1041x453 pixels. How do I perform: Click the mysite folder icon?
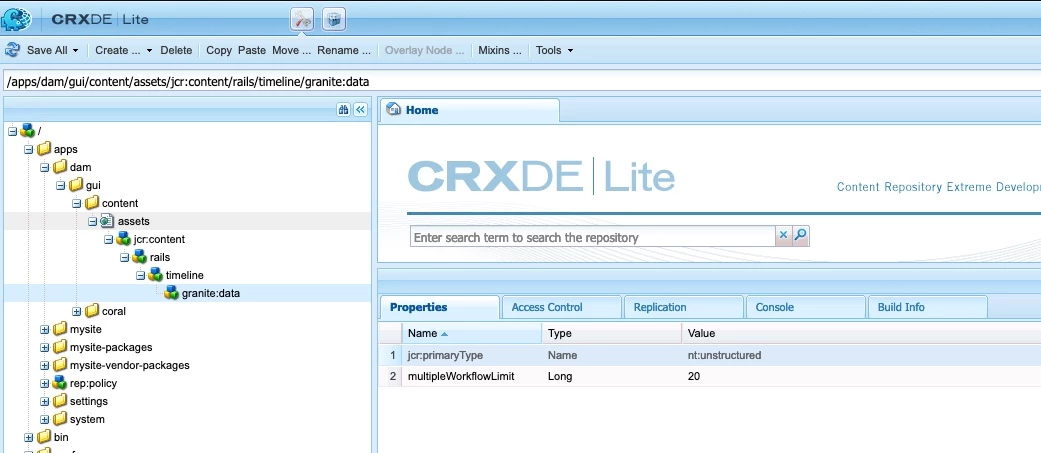point(60,329)
